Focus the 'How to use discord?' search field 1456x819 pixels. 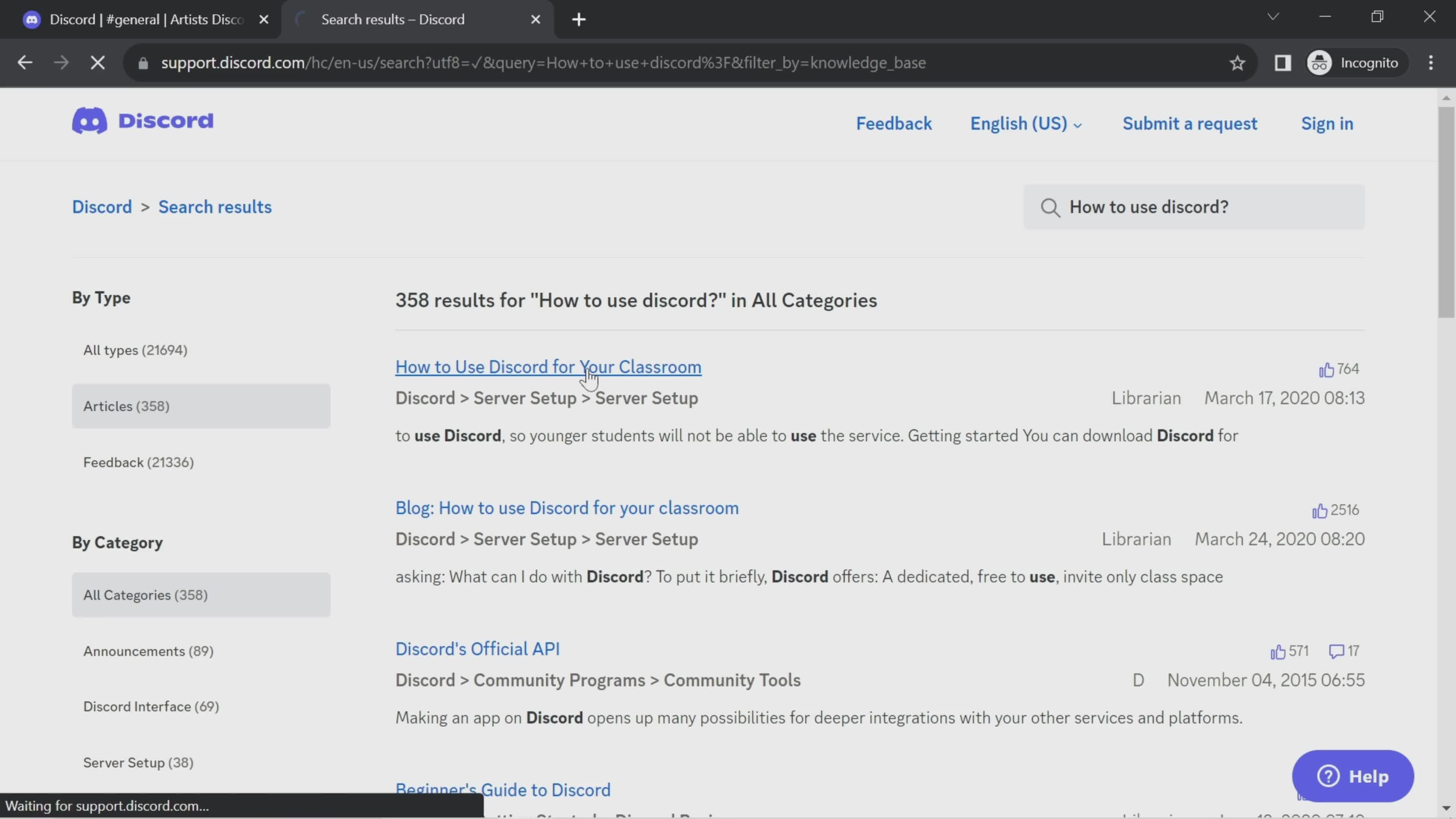[x=1194, y=207]
